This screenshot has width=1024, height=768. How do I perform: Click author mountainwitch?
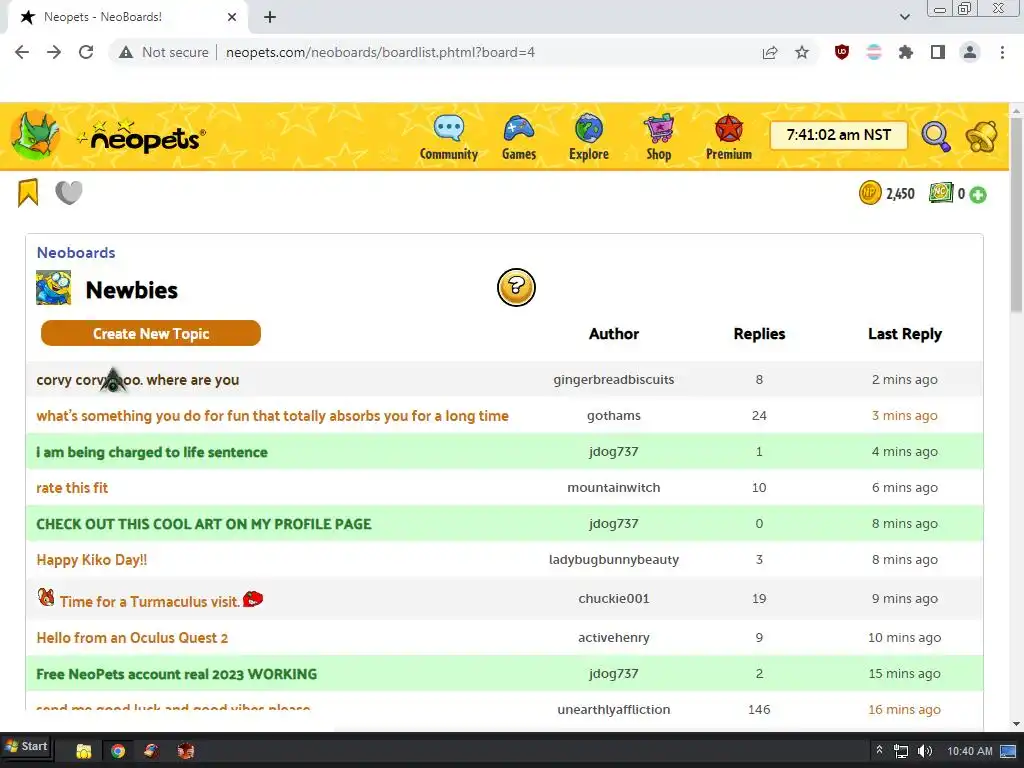tap(613, 487)
